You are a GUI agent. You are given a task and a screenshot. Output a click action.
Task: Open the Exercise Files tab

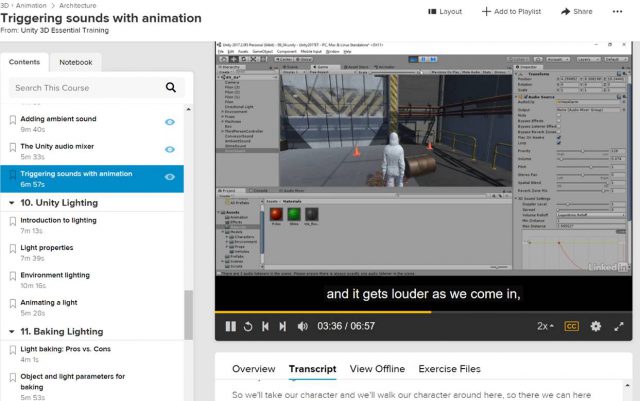tap(449, 369)
